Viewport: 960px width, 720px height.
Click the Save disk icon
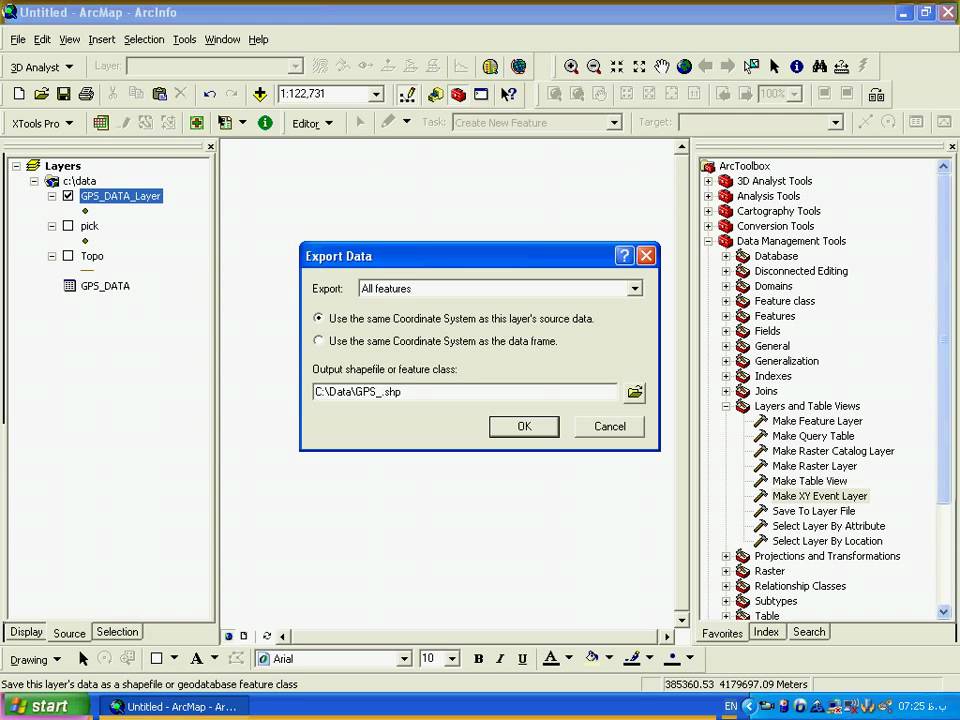coord(64,94)
